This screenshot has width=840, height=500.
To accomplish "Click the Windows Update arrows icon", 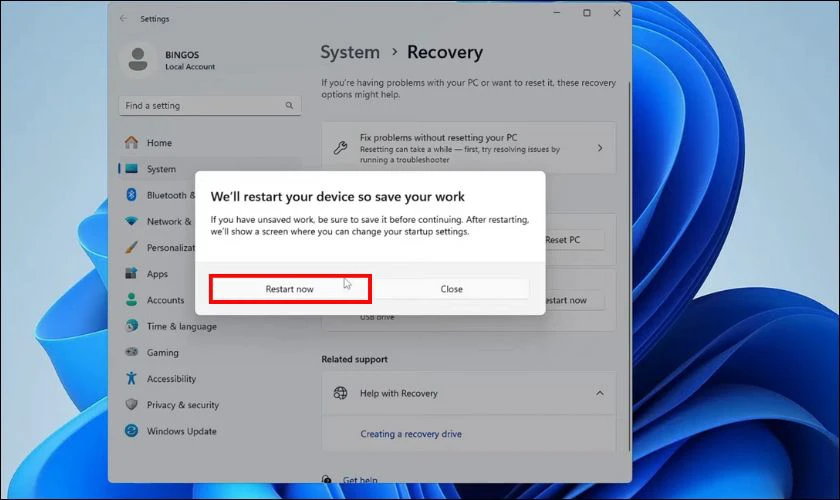I will click(131, 431).
